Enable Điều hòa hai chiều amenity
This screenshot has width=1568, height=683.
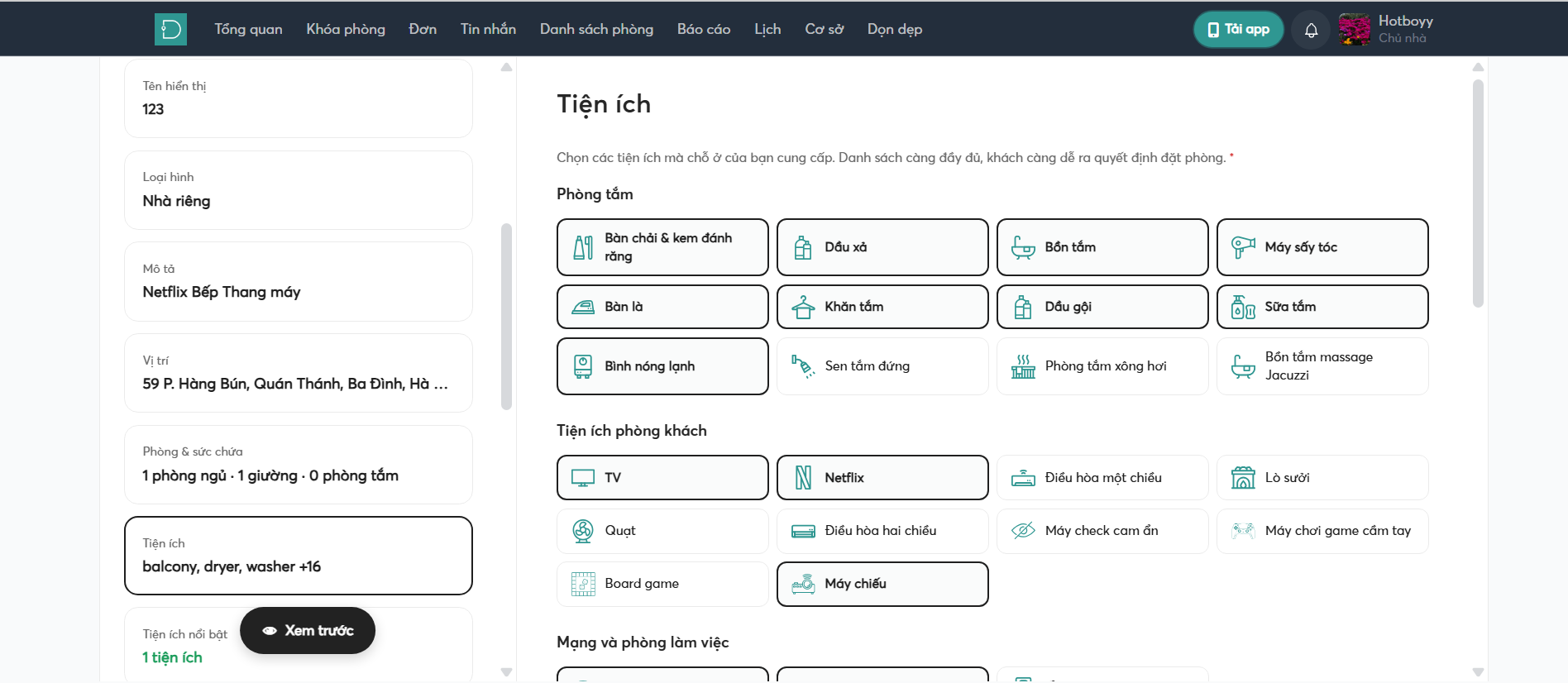click(882, 531)
